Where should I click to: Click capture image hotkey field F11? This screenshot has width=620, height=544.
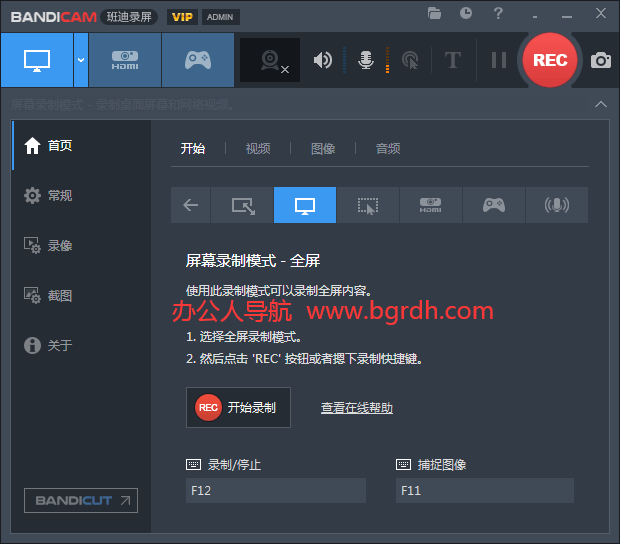click(x=485, y=491)
